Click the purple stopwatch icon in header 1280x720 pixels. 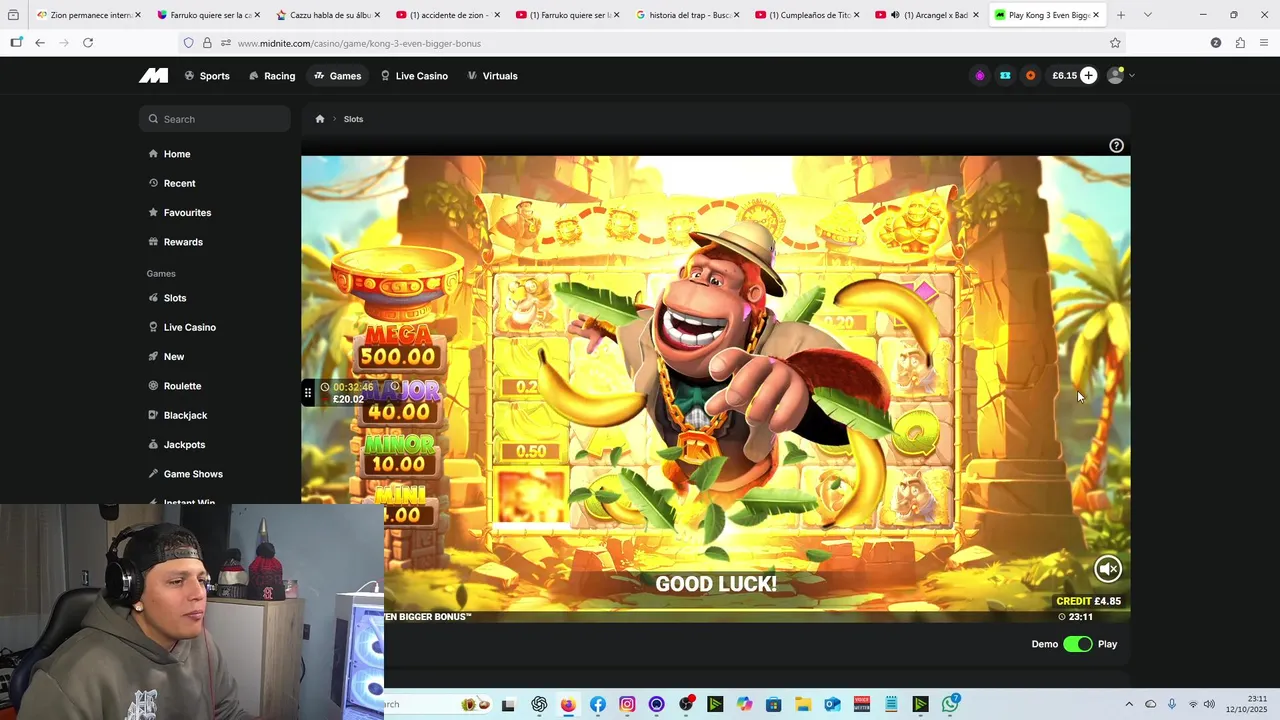pos(980,76)
